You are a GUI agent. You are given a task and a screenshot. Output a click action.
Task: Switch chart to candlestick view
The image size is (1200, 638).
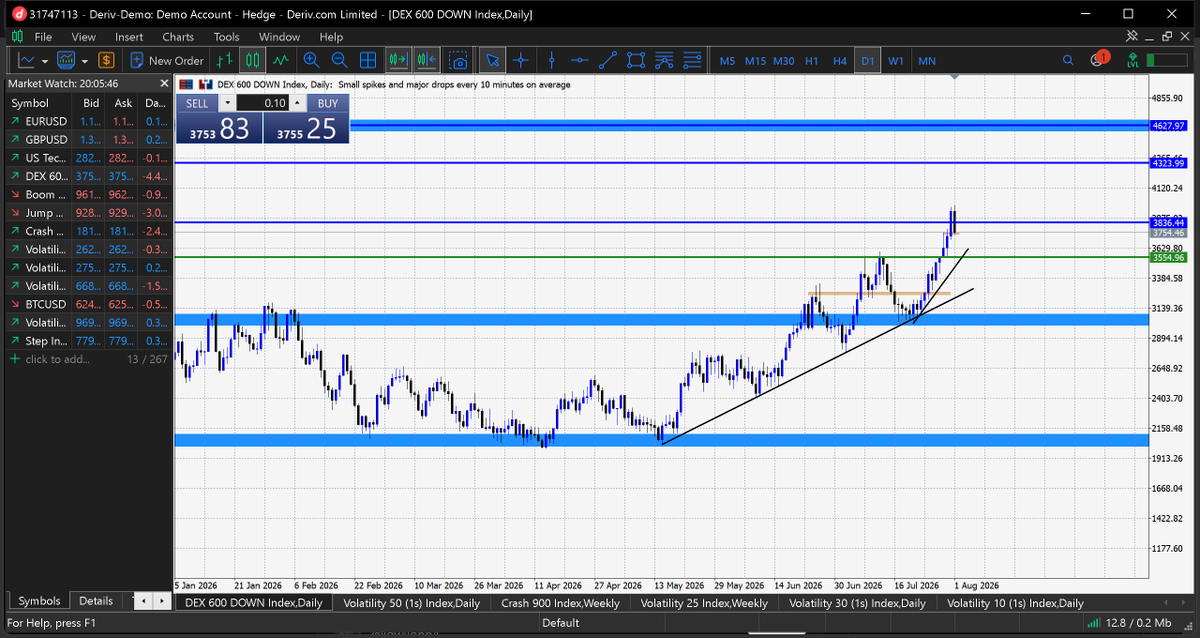click(x=253, y=60)
